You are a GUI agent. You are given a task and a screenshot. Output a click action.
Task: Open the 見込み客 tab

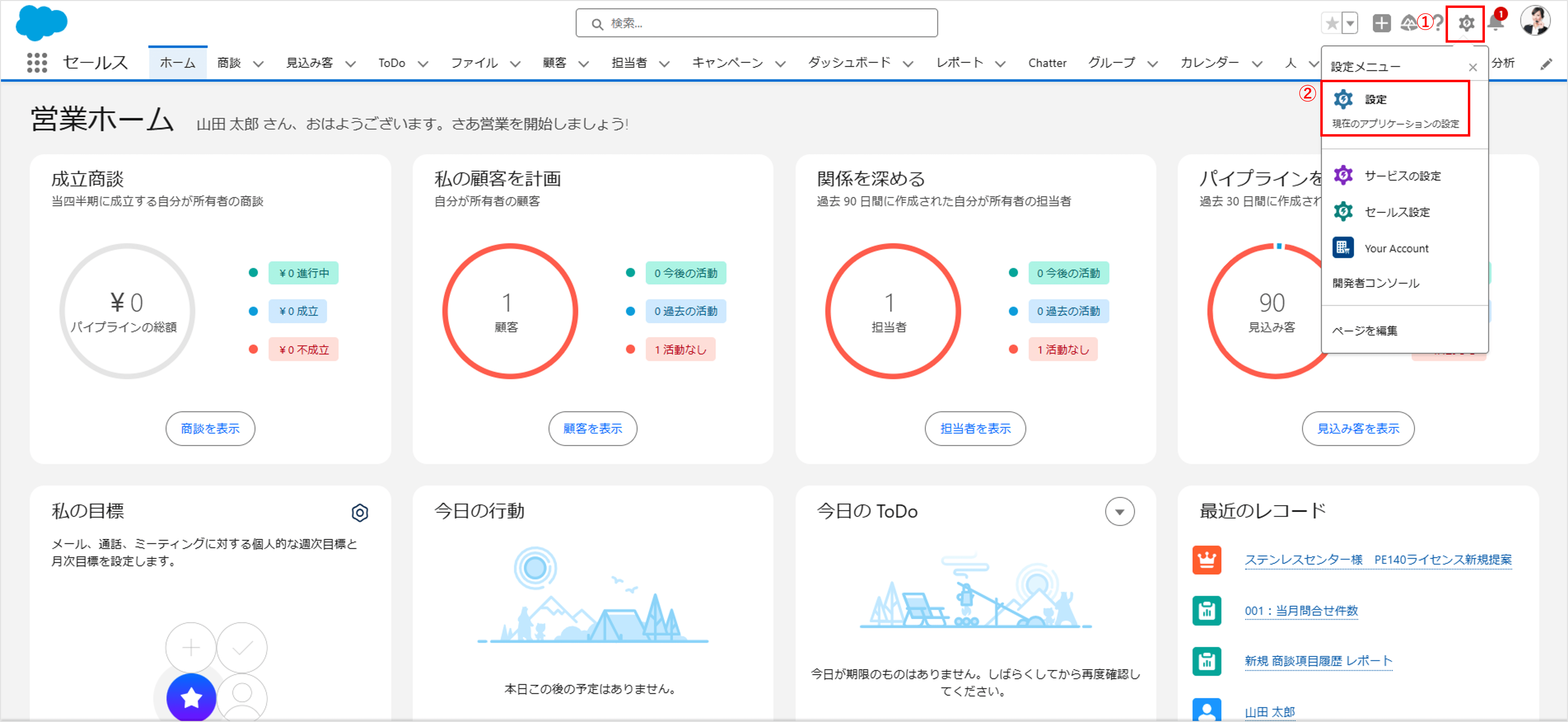[x=309, y=63]
